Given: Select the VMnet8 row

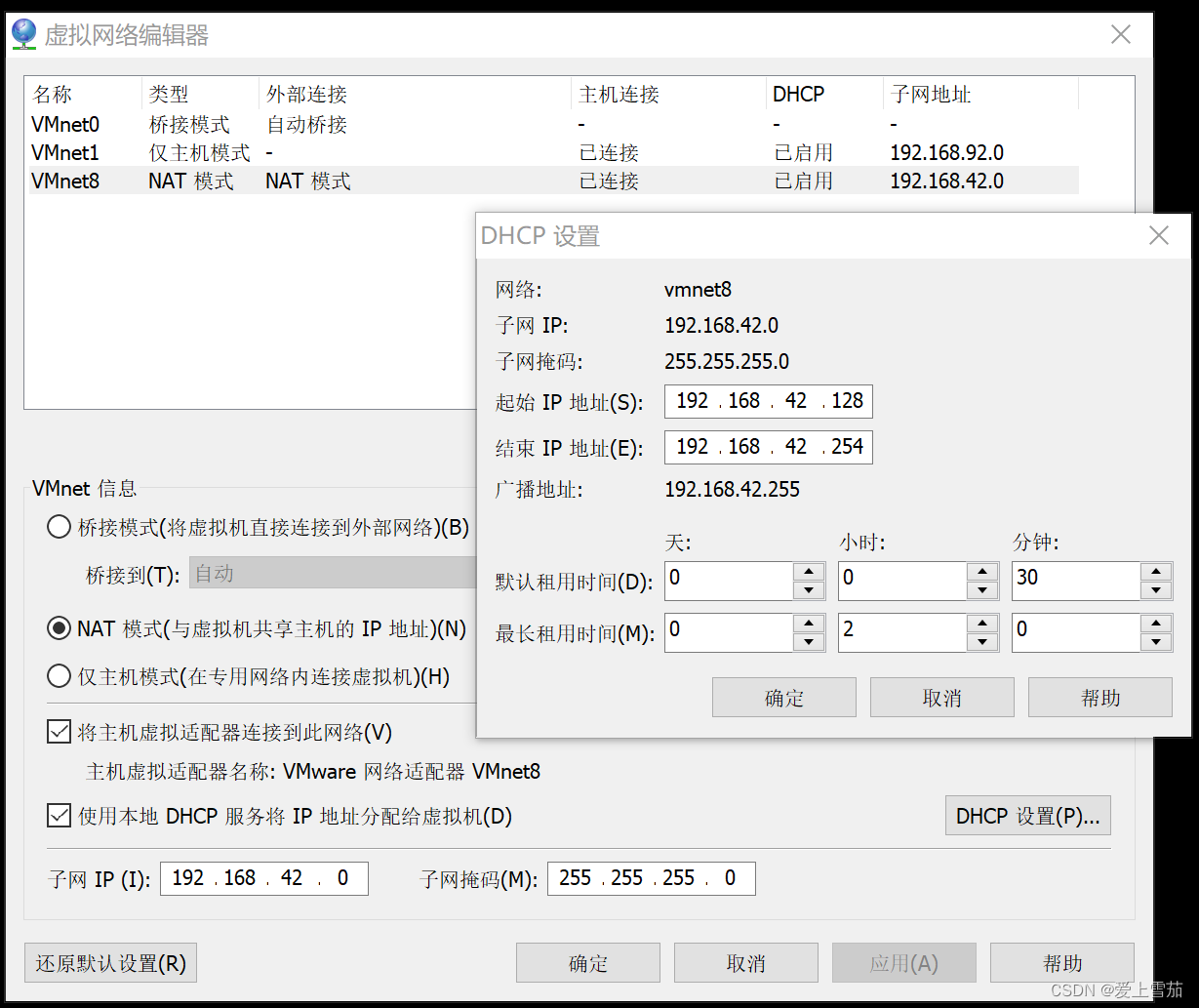Looking at the screenshot, I should pos(554,181).
